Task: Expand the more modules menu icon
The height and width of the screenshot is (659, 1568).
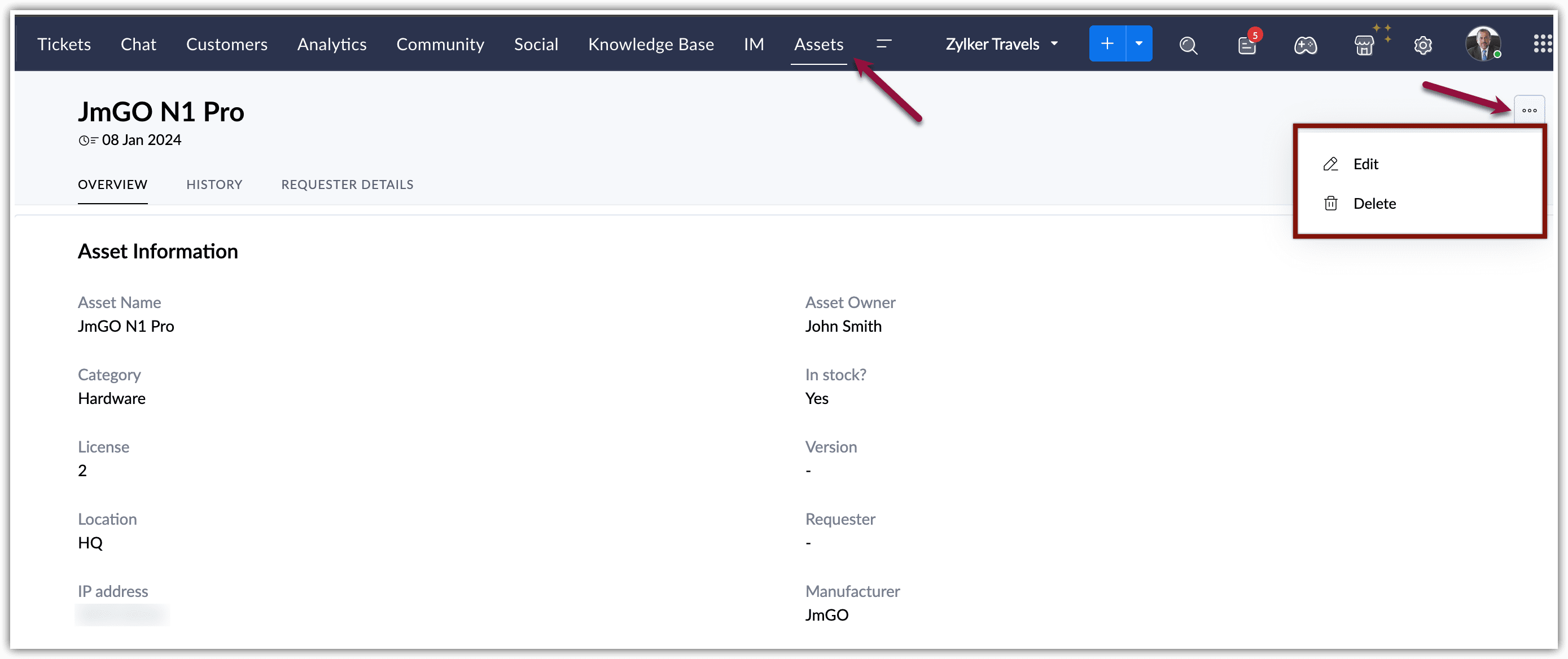Action: coord(884,44)
